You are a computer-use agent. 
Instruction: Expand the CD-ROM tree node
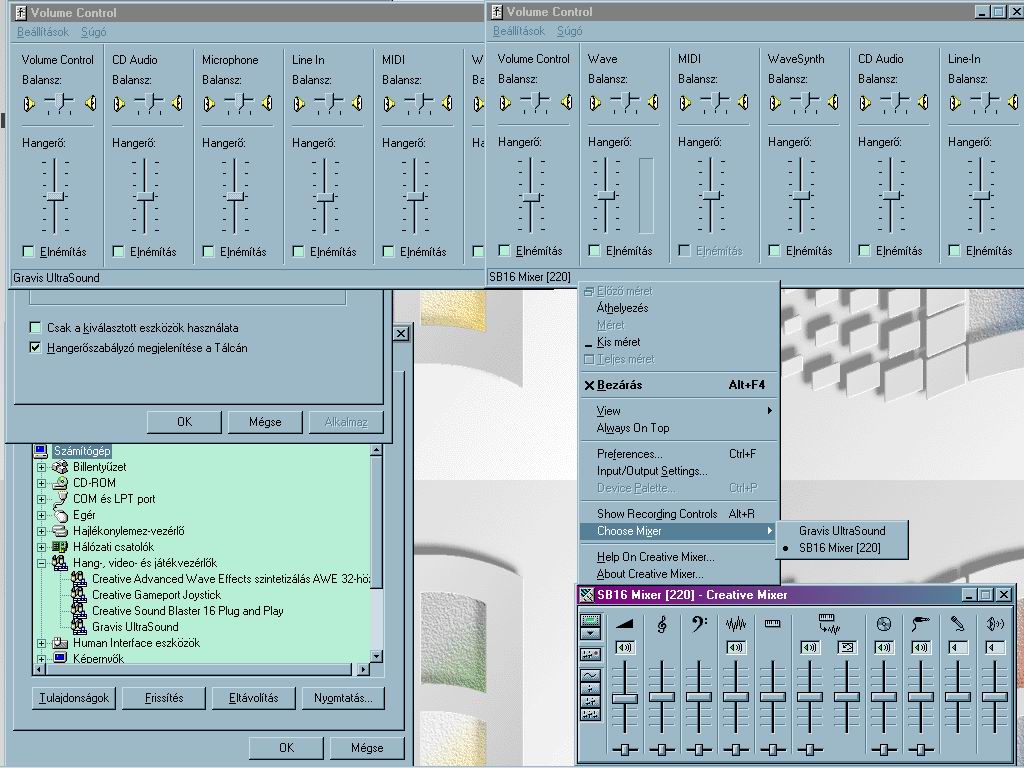pos(42,483)
